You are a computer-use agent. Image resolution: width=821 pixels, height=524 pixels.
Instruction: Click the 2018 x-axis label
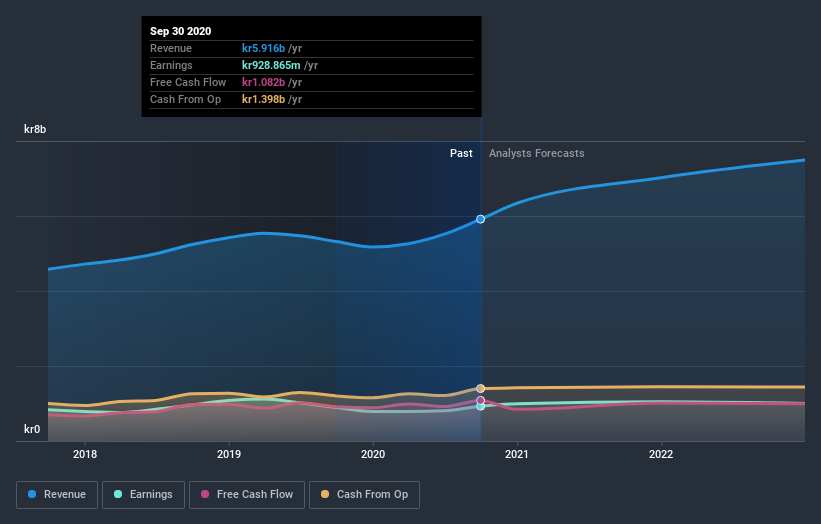pyautogui.click(x=85, y=454)
